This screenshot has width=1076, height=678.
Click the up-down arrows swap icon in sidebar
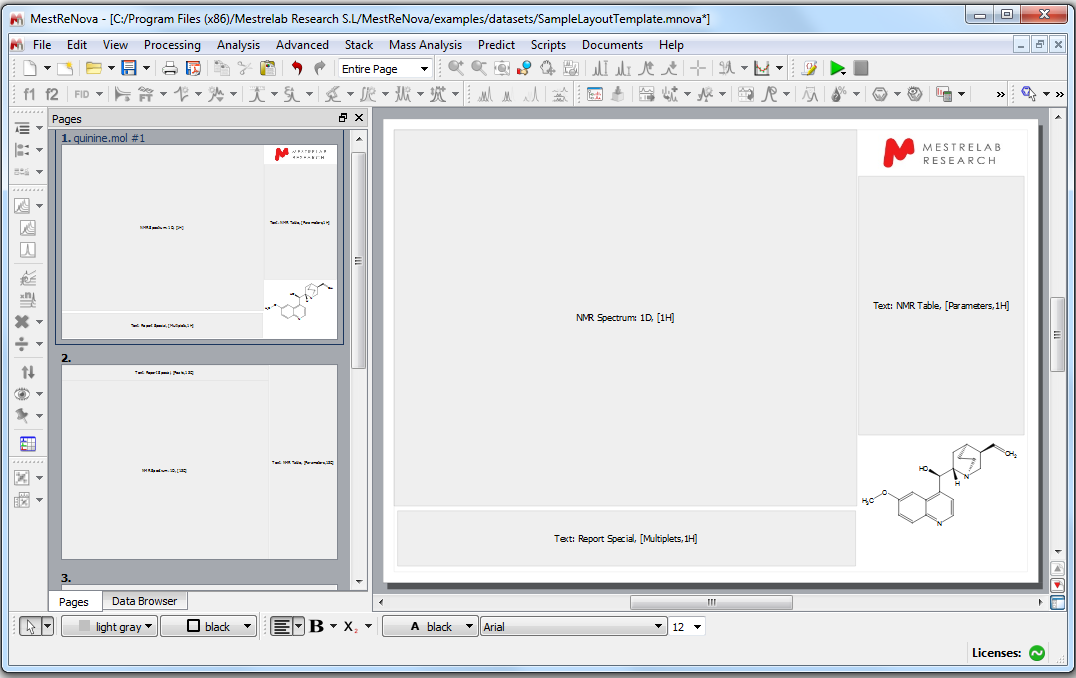[27, 372]
